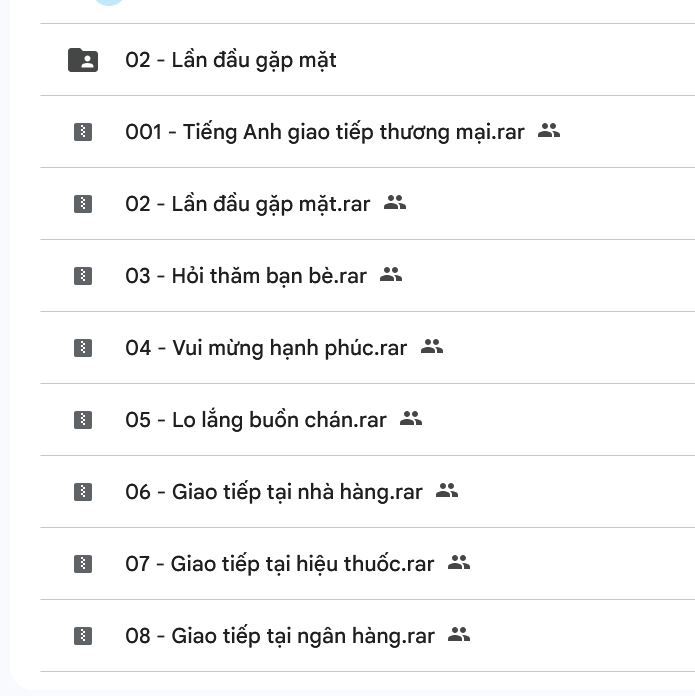
Task: Open the folder named 02 - Lần đầu gặp mặt
Action: [x=230, y=60]
